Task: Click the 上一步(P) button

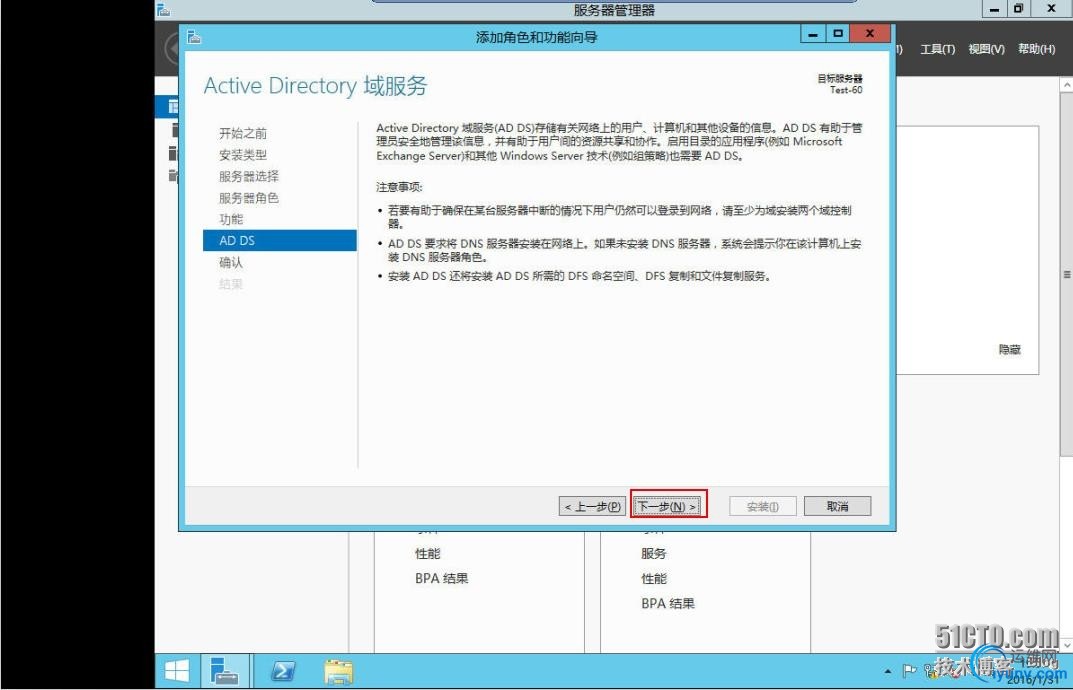Action: coord(592,507)
